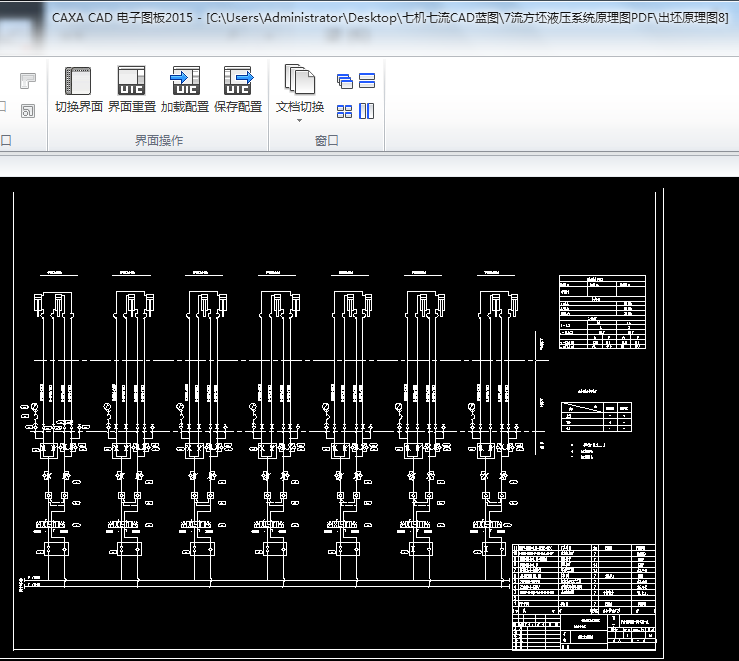Image resolution: width=739 pixels, height=661 pixels.
Task: Click the 界面操作 group label
Action: [x=158, y=141]
